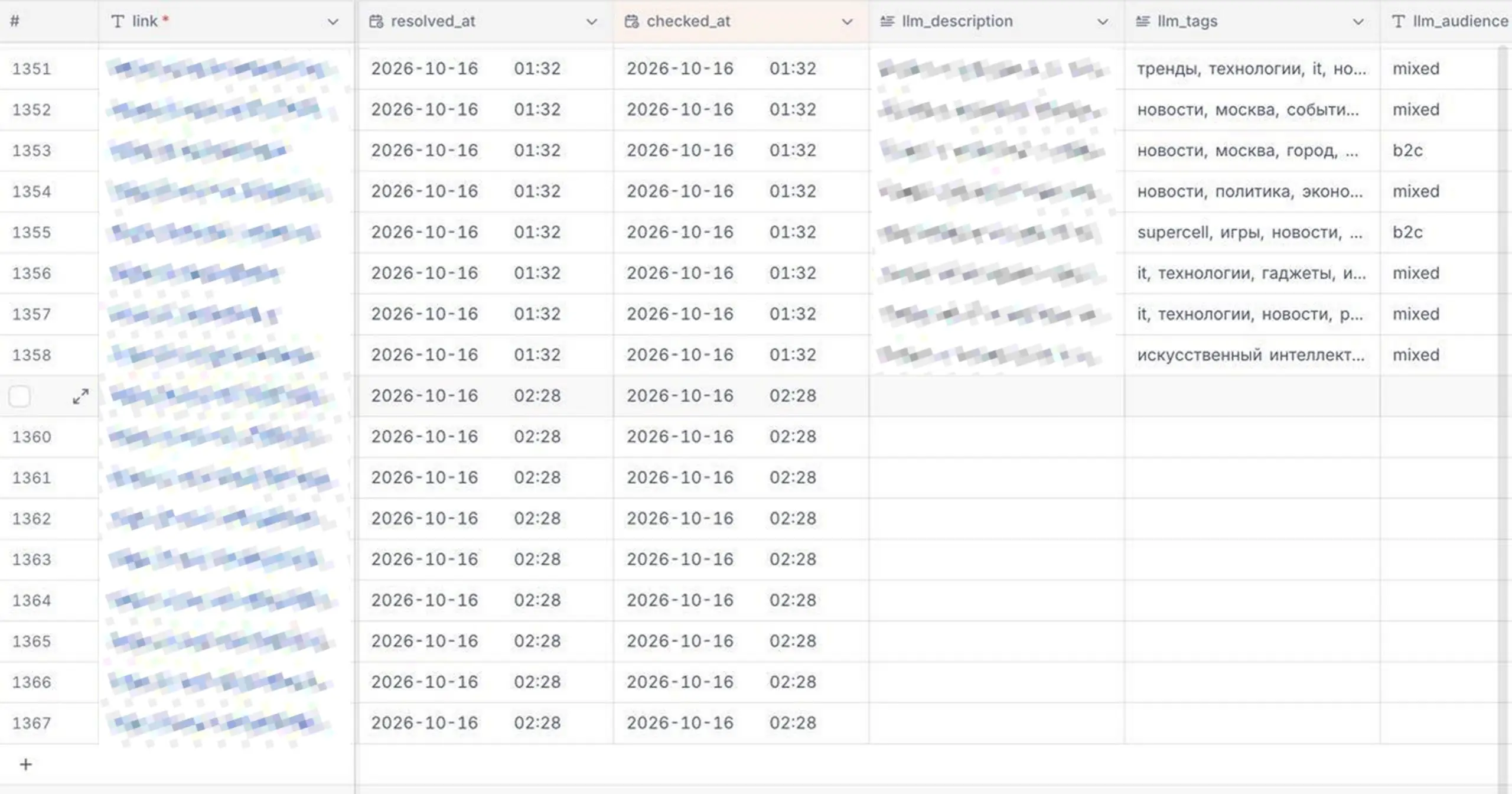Viewport: 1512px width, 794px height.
Task: Click the long text icon on llm_description header
Action: tap(887, 22)
